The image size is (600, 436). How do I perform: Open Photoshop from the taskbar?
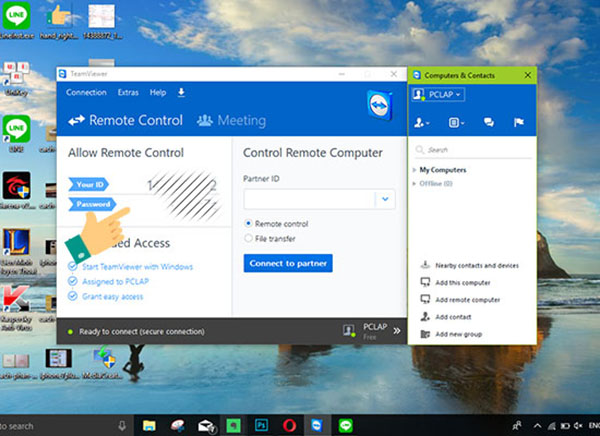(x=261, y=426)
